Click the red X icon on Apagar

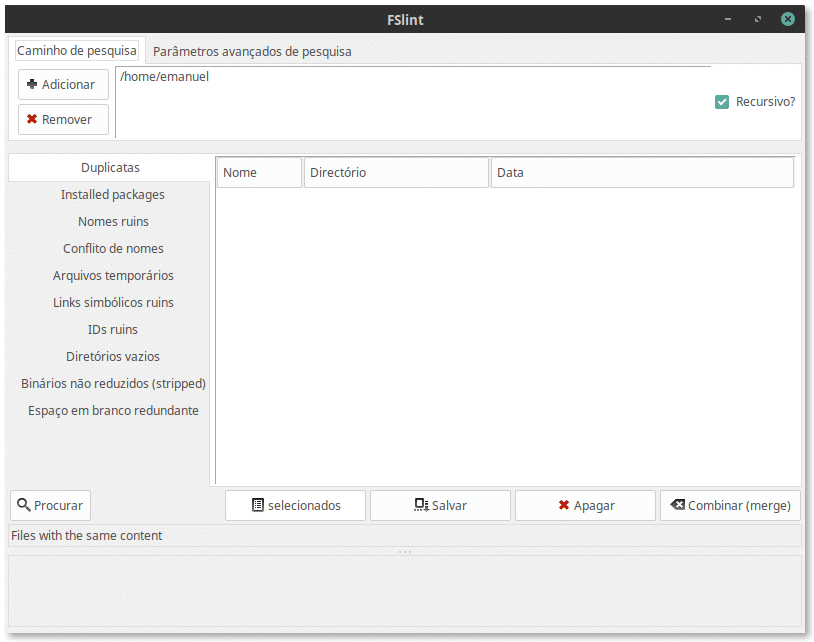click(x=564, y=505)
